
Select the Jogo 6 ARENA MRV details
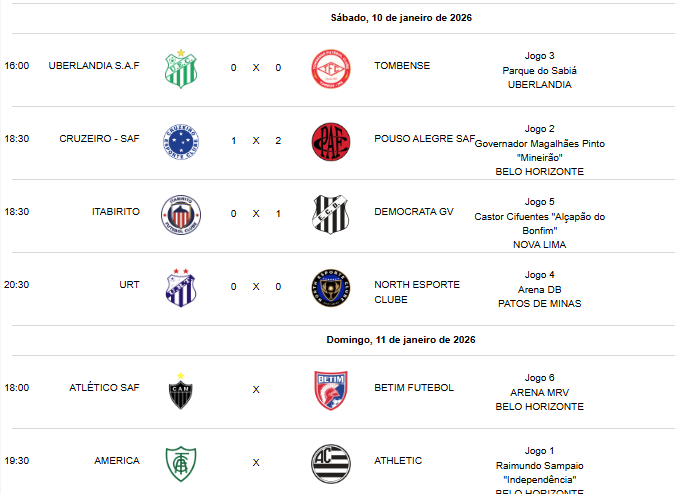tap(539, 392)
